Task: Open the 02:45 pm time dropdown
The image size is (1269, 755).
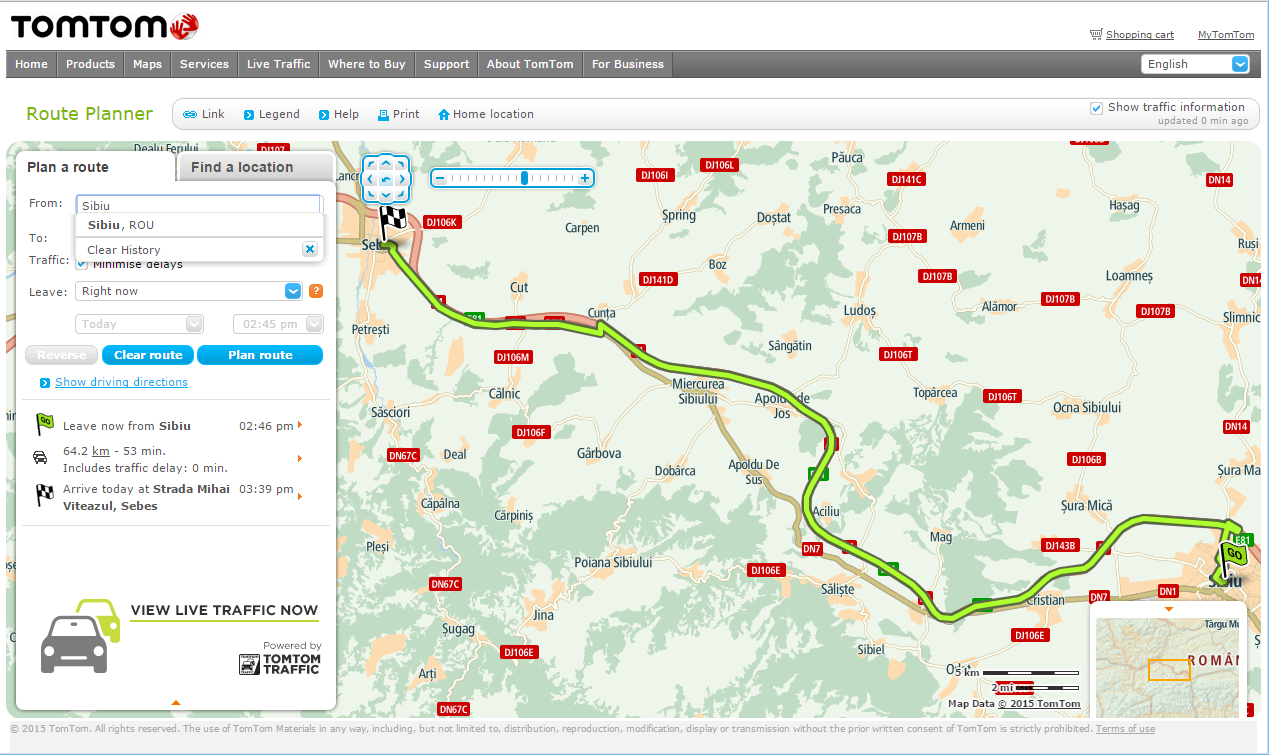Action: [278, 324]
